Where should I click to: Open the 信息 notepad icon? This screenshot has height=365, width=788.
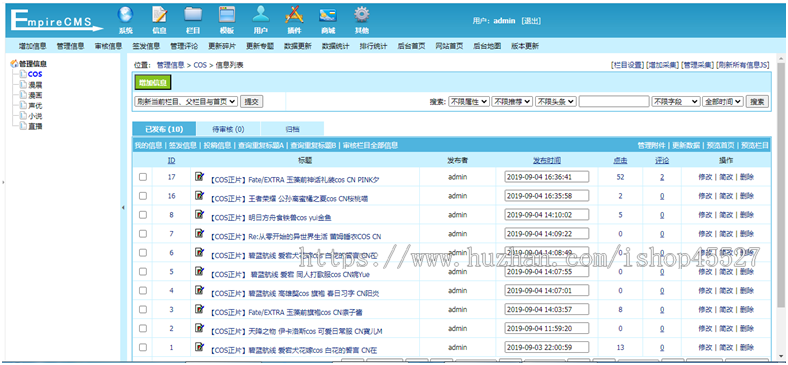(159, 15)
